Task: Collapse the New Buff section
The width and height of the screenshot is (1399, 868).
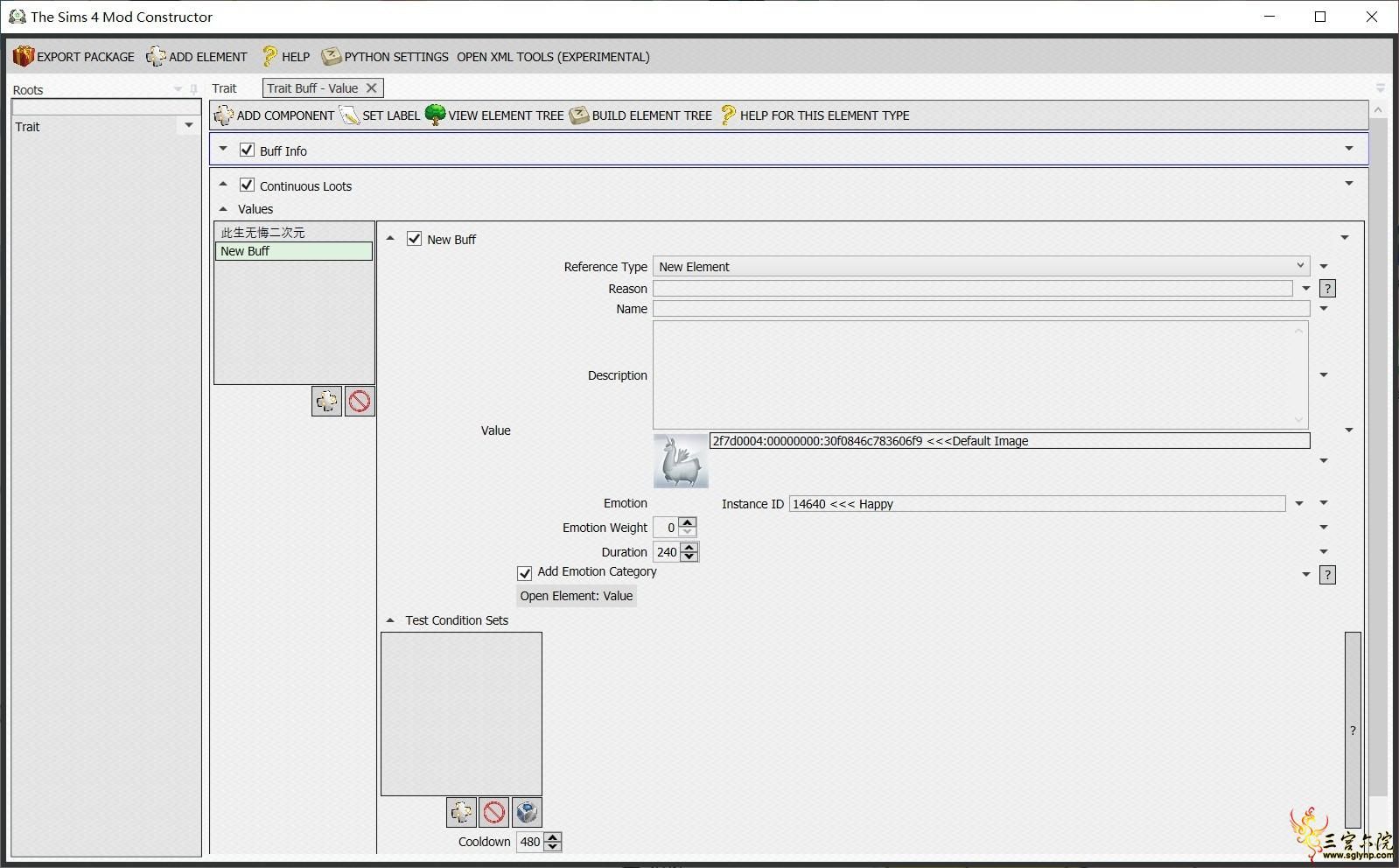Action: tap(390, 238)
